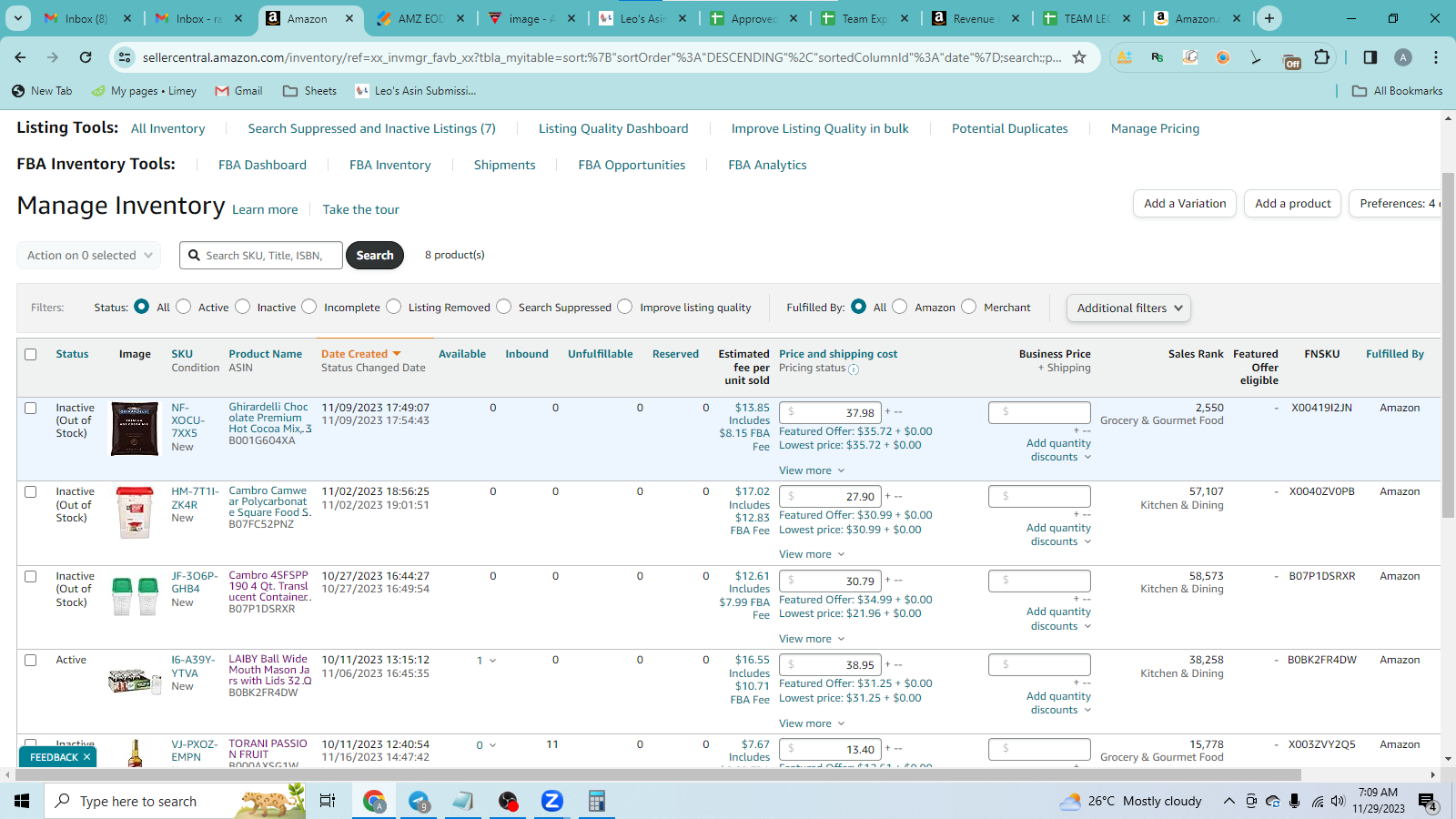Expand Add quantity discounts for Ghirardelli row

click(x=1058, y=450)
